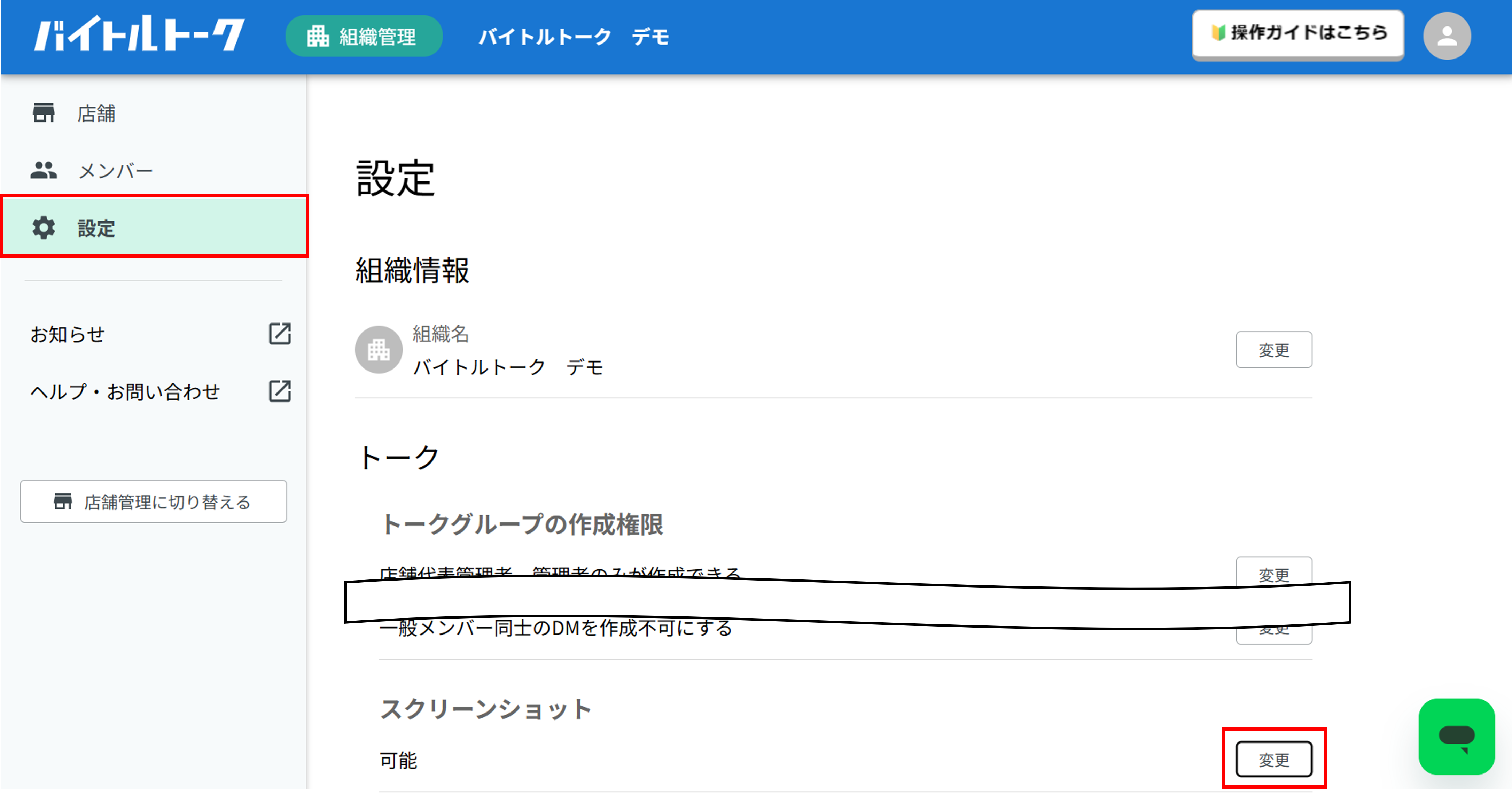Click the バイトルトーク デモ header title
This screenshot has height=809, width=1512.
(574, 37)
